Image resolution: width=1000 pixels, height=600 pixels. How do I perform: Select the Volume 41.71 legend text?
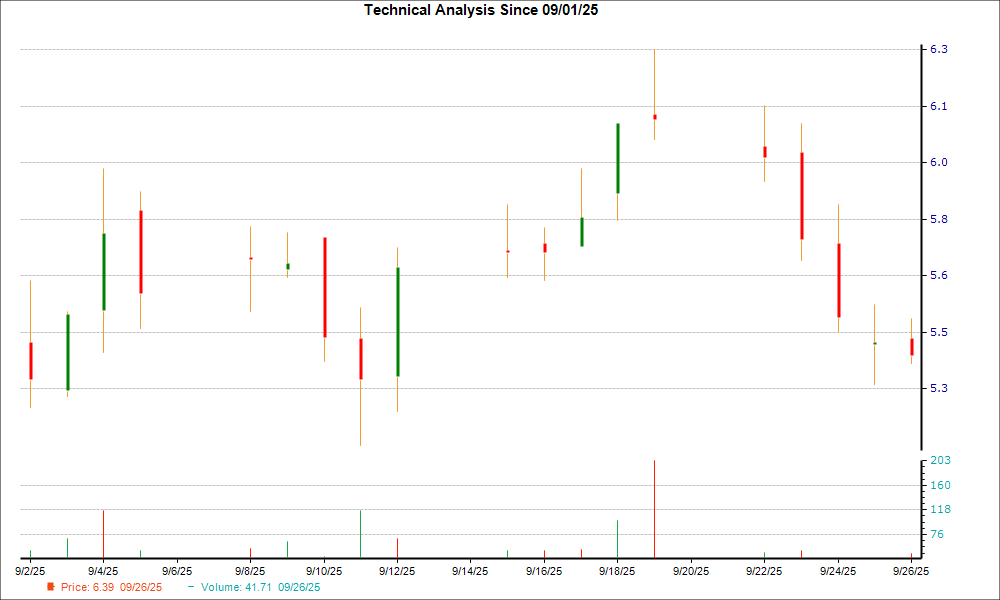[x=261, y=588]
